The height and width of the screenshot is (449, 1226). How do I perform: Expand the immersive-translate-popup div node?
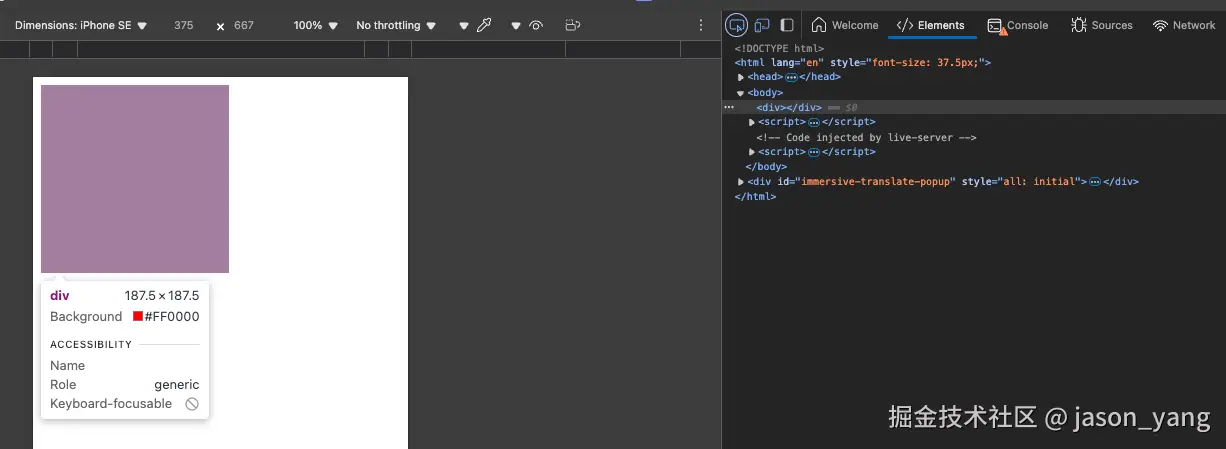(741, 182)
